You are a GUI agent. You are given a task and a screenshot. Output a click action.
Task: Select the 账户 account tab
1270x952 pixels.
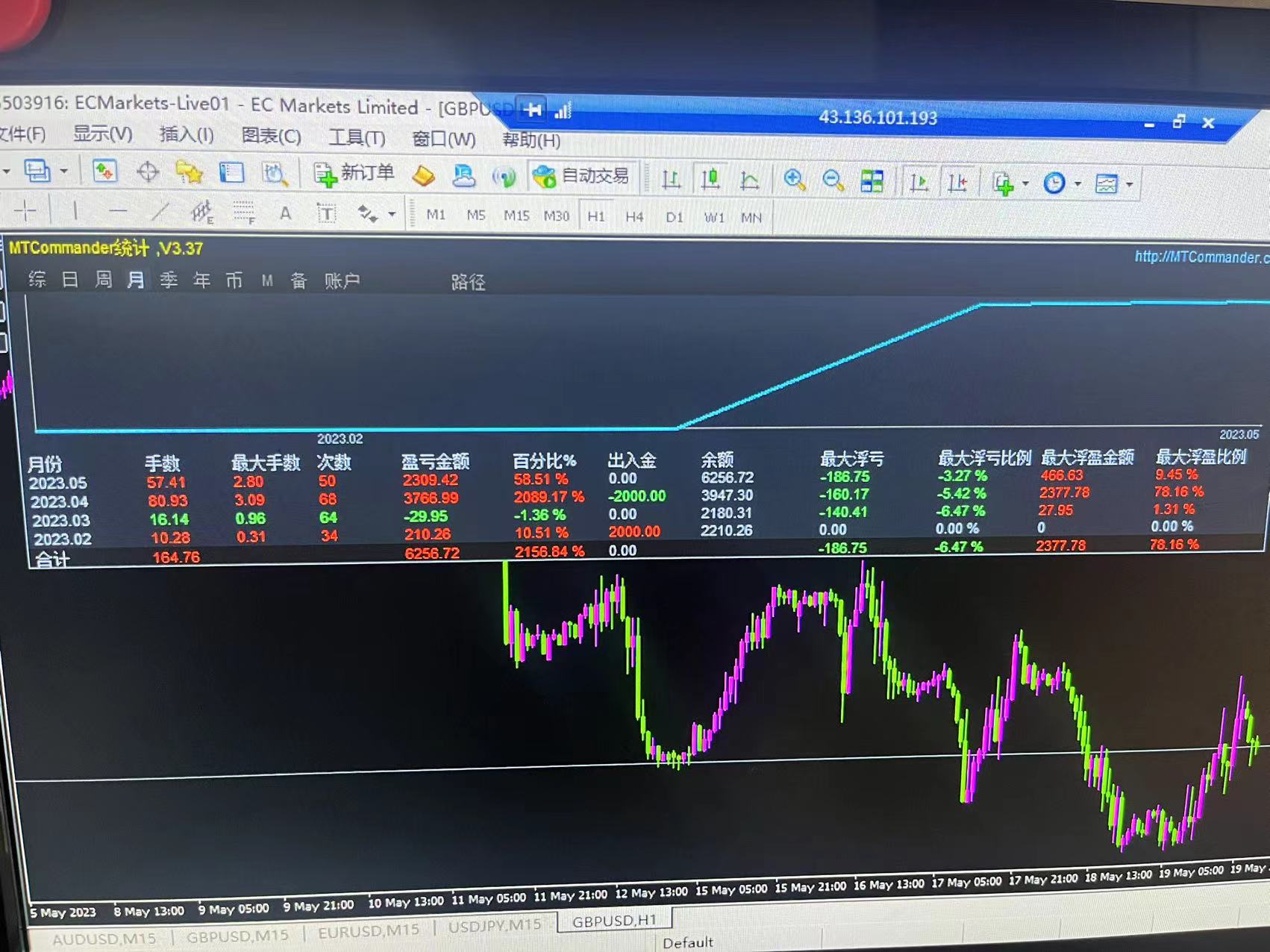342,281
